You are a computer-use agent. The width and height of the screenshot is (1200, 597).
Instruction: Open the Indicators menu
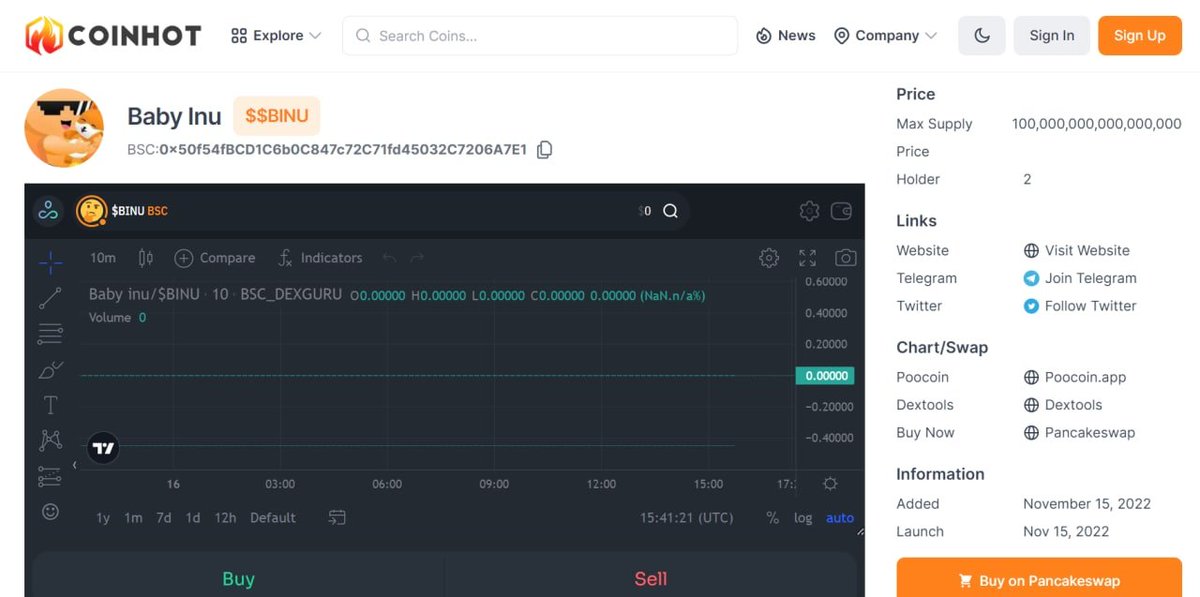(x=320, y=258)
